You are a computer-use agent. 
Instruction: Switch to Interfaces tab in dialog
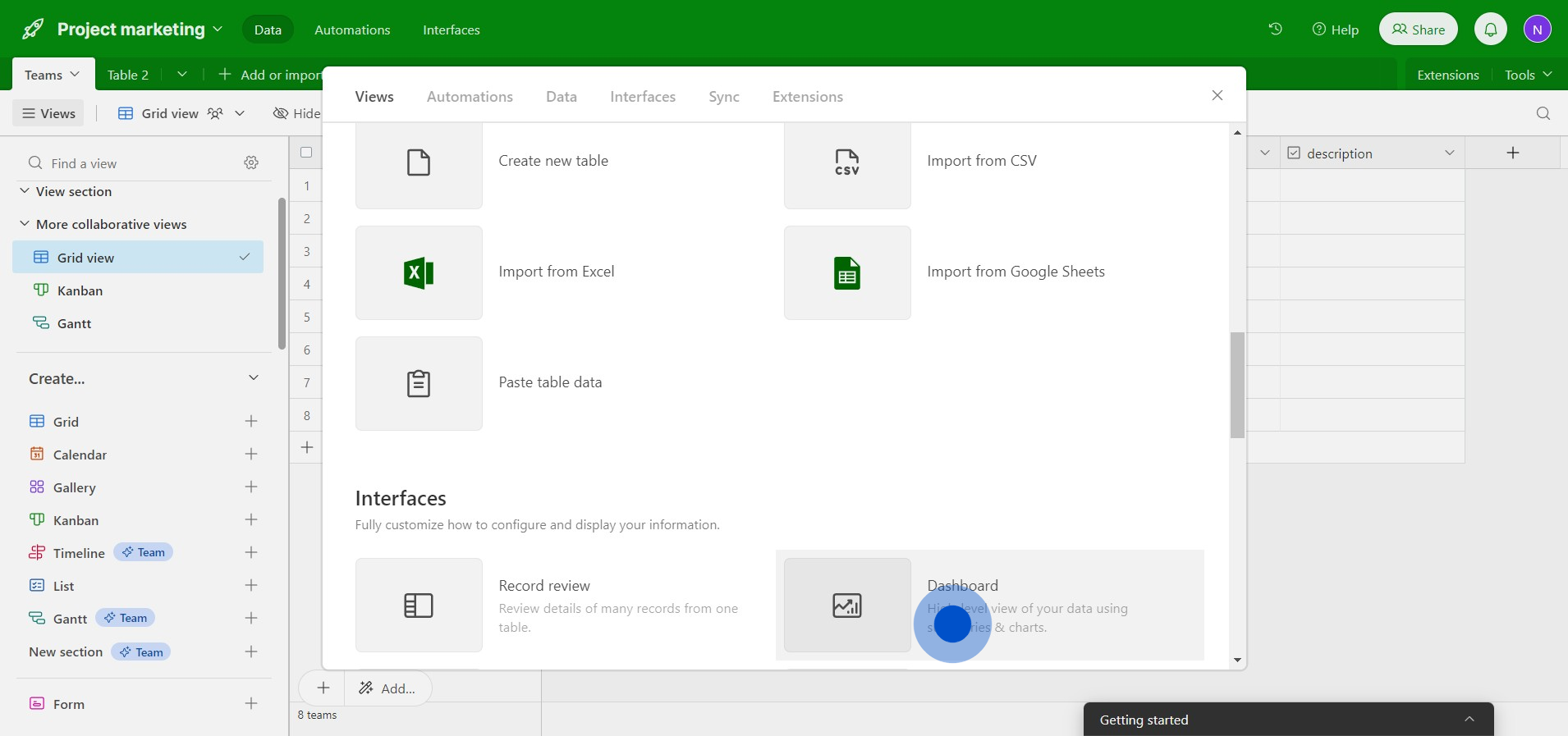pos(643,96)
